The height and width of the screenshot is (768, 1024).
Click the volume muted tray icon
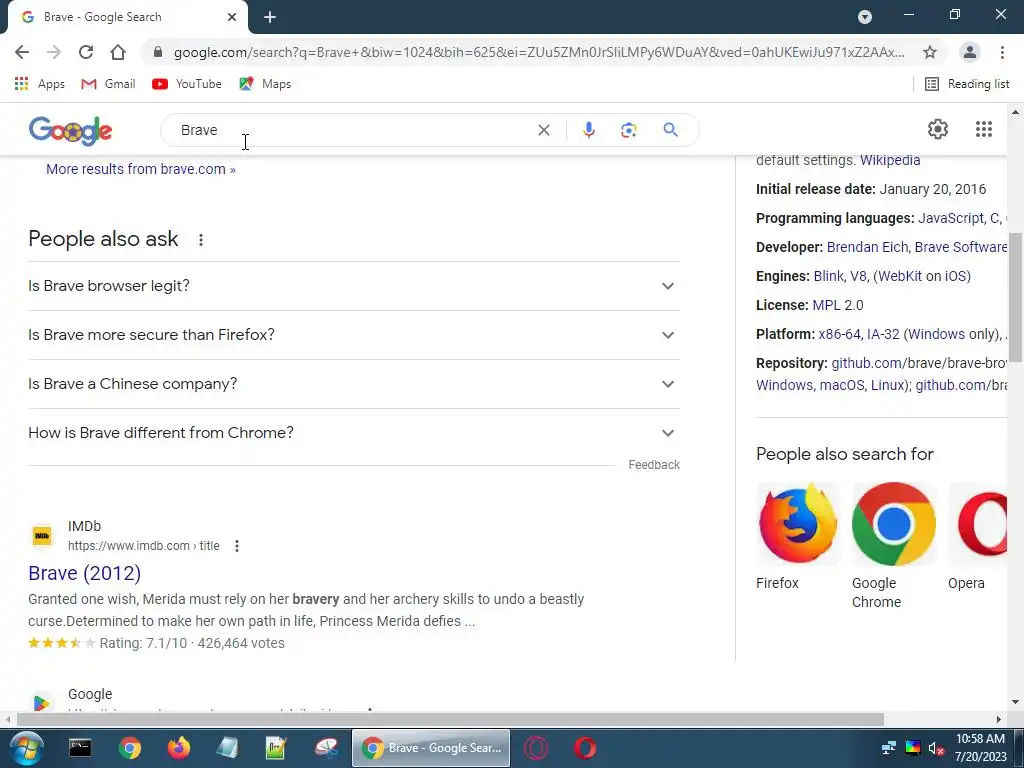tap(936, 748)
